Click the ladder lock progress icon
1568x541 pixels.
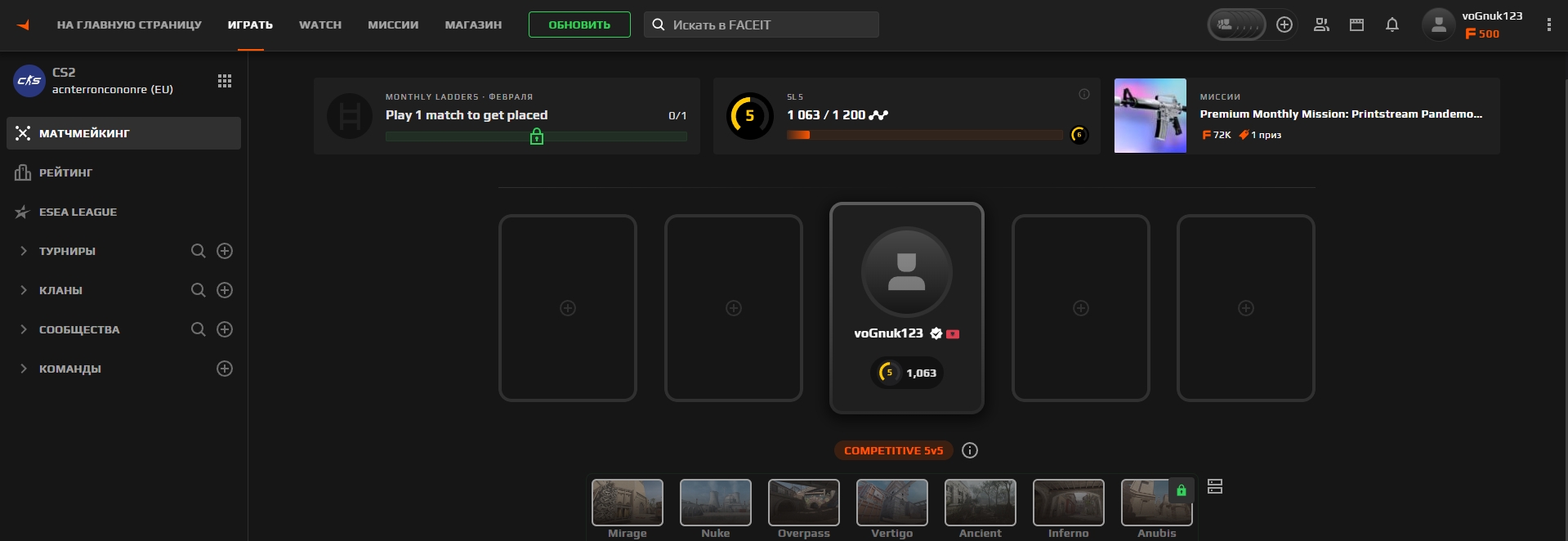click(x=537, y=136)
